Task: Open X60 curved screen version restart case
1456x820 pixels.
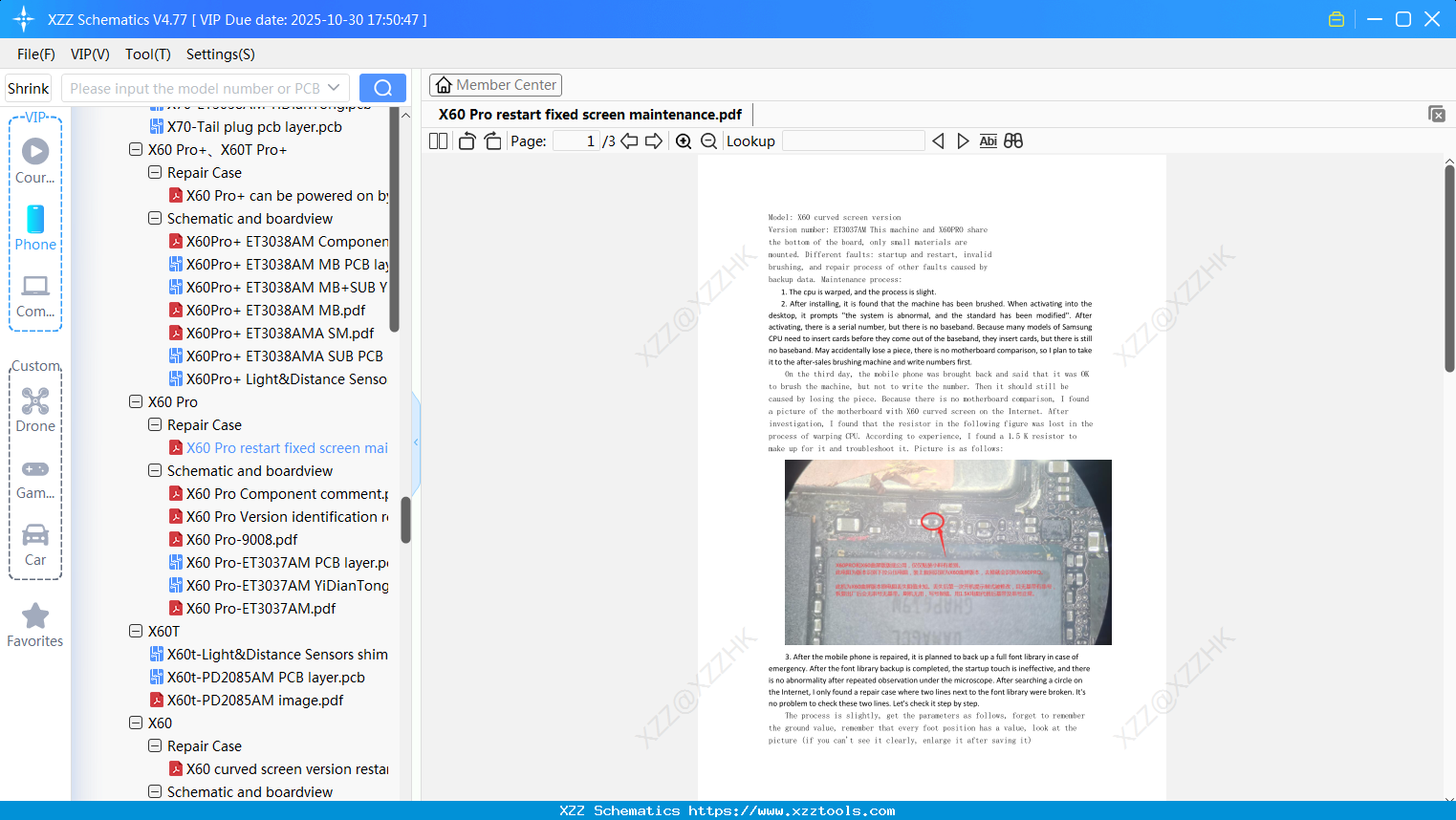Action: (x=278, y=769)
